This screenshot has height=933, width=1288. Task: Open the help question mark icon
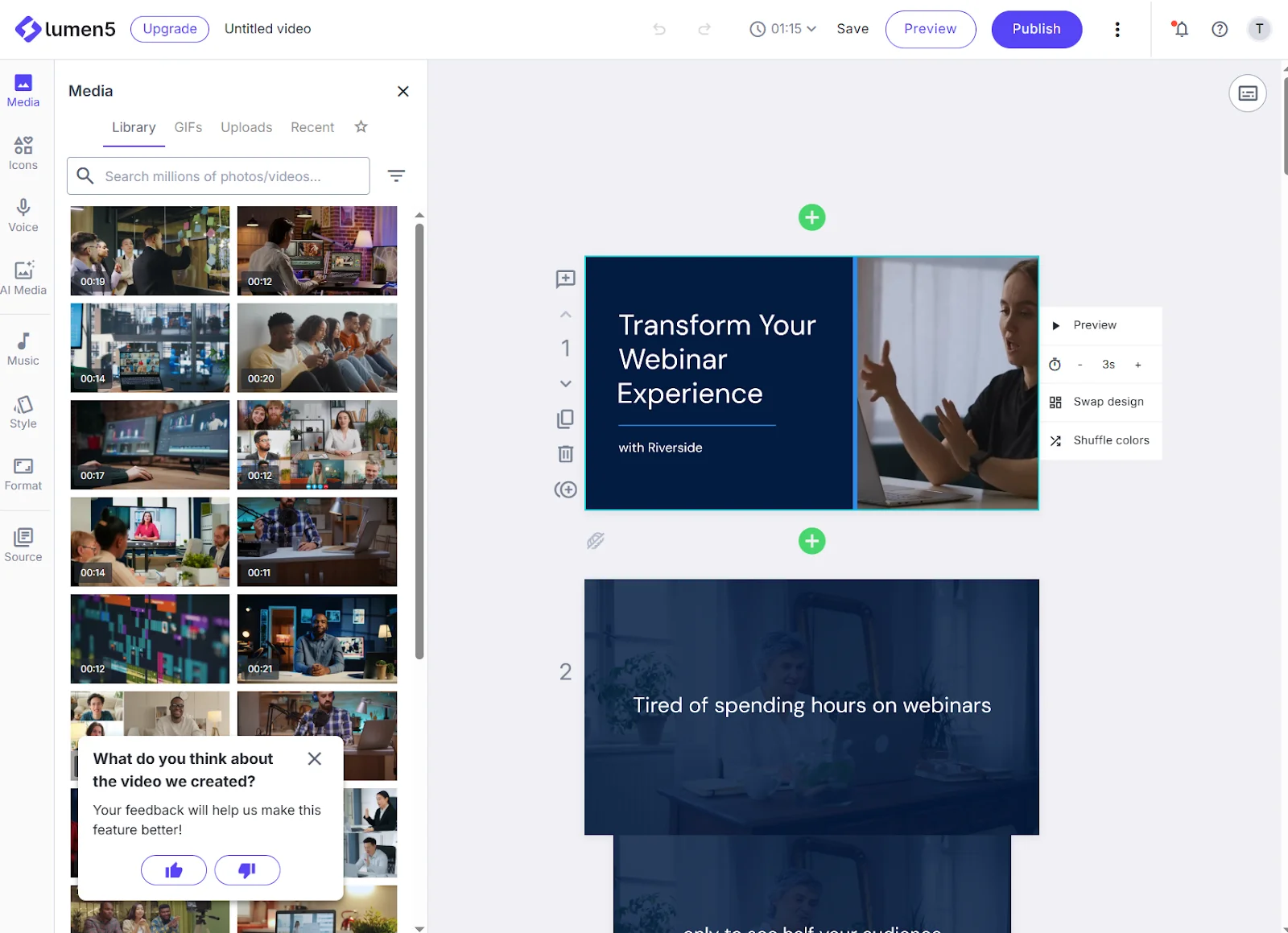(1220, 29)
